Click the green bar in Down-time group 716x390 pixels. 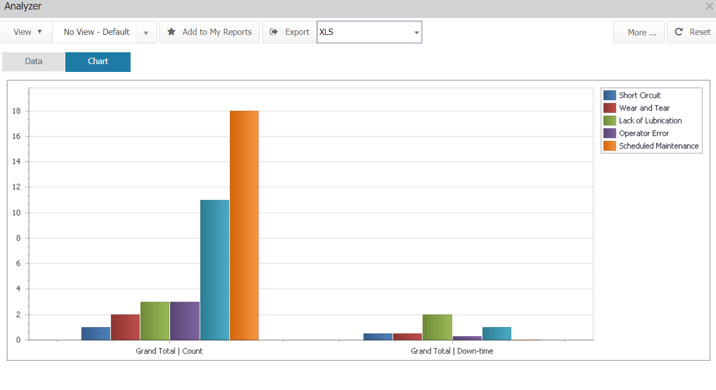click(437, 327)
